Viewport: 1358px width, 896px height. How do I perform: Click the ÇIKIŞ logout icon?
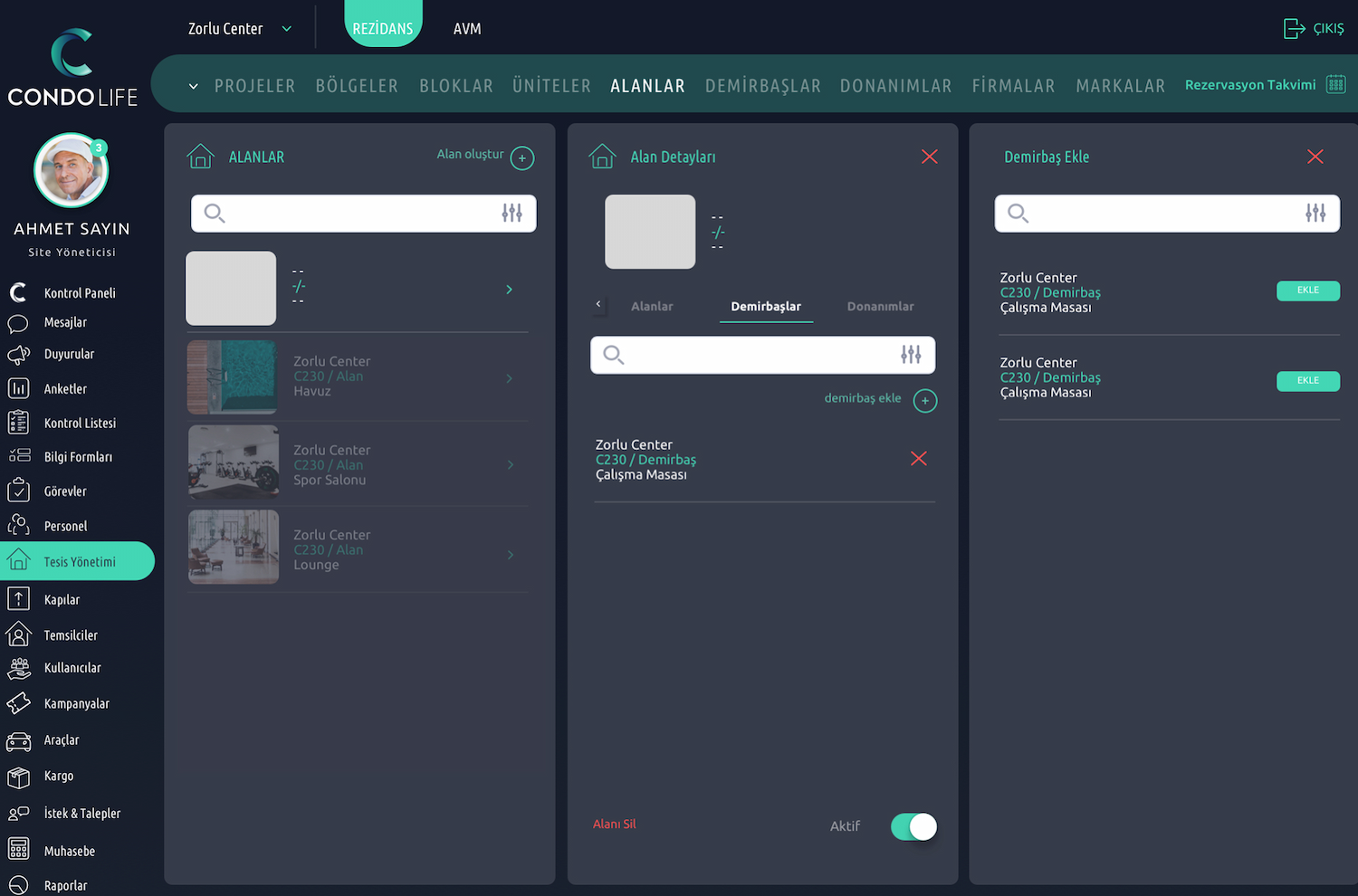pos(1294,29)
